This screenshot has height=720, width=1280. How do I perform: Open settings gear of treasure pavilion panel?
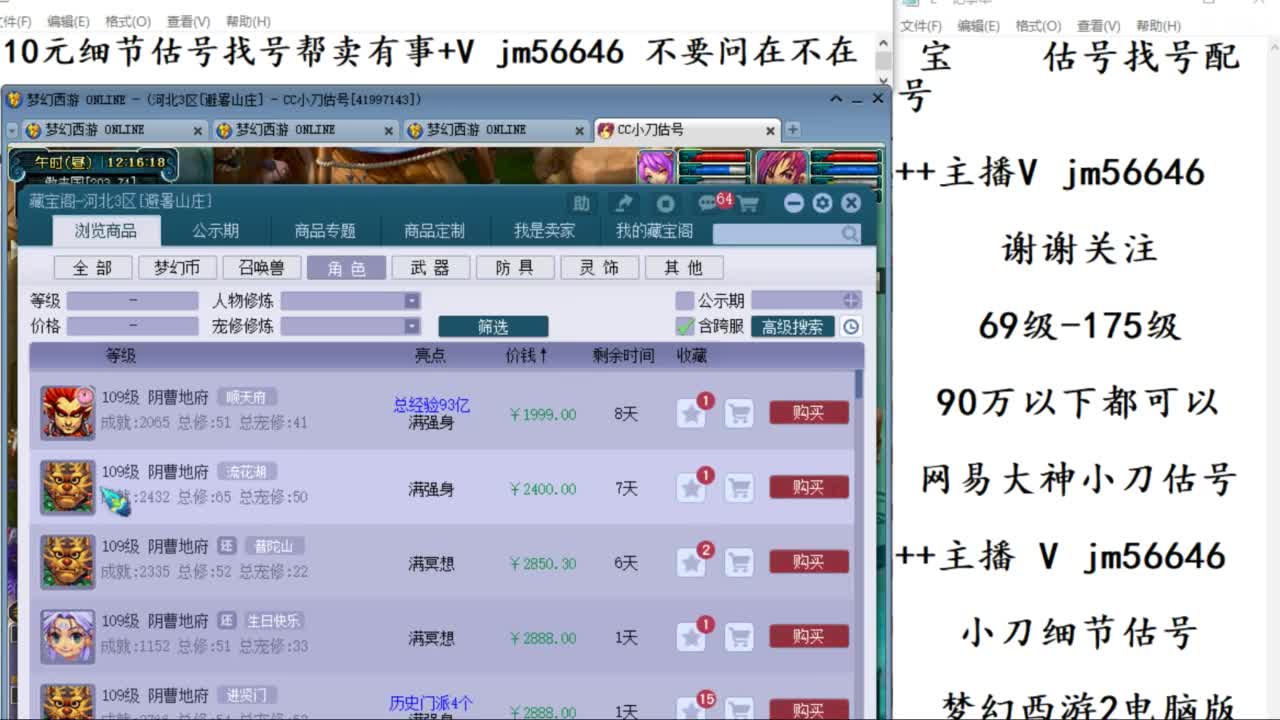tap(822, 203)
